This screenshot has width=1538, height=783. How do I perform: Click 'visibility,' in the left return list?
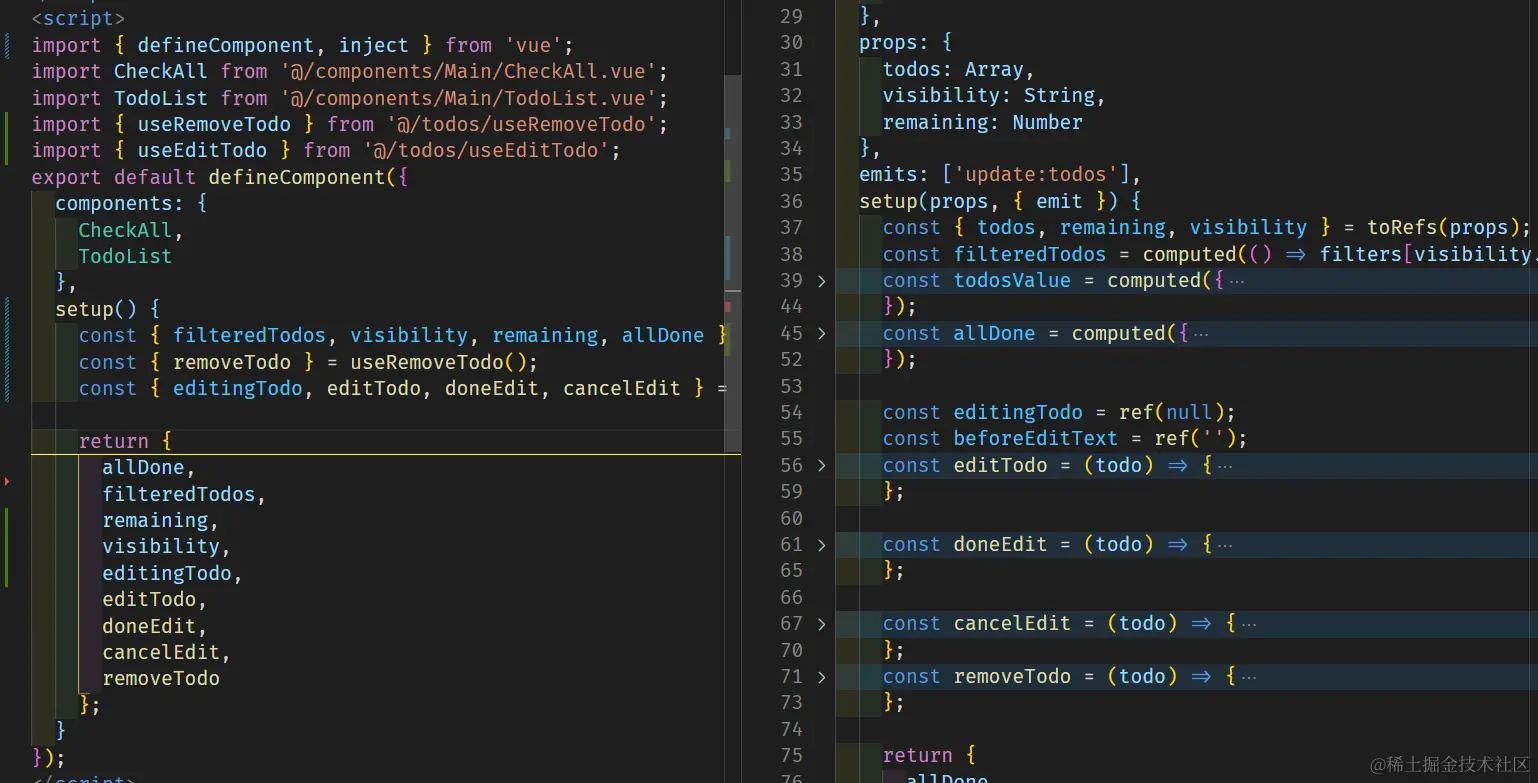[167, 546]
